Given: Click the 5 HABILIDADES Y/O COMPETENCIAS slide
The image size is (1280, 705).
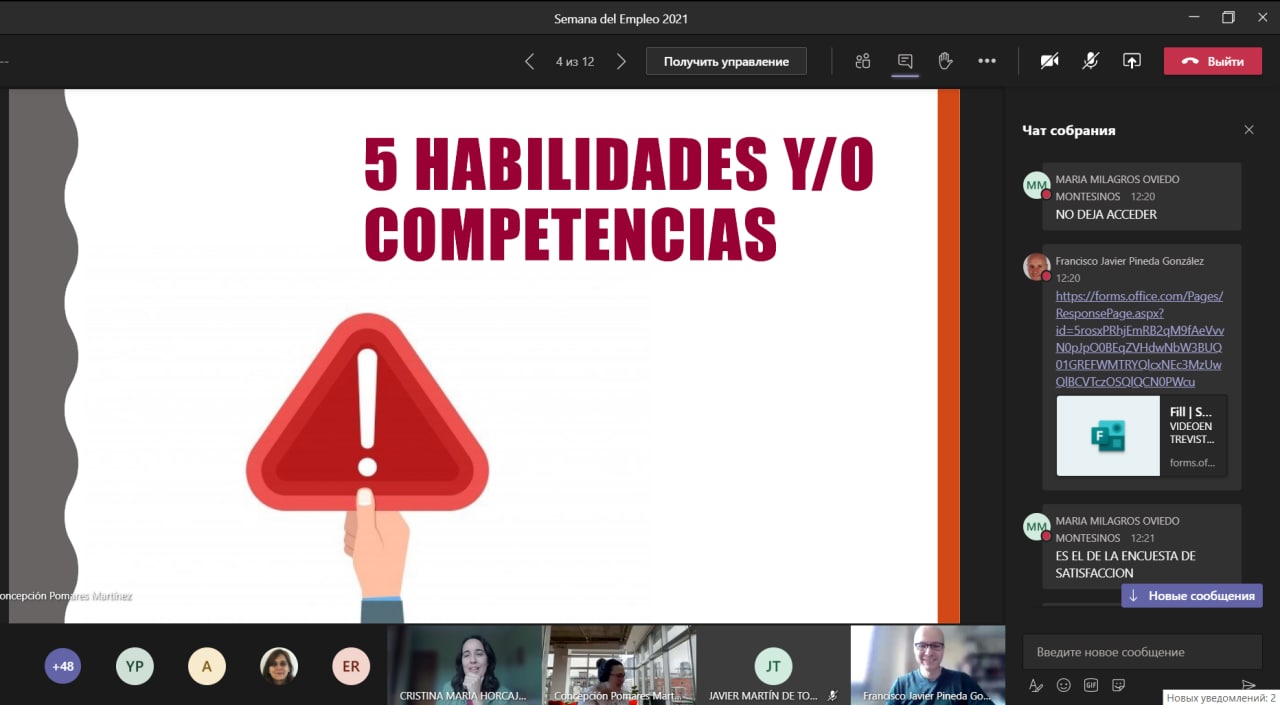Looking at the screenshot, I should click(484, 356).
